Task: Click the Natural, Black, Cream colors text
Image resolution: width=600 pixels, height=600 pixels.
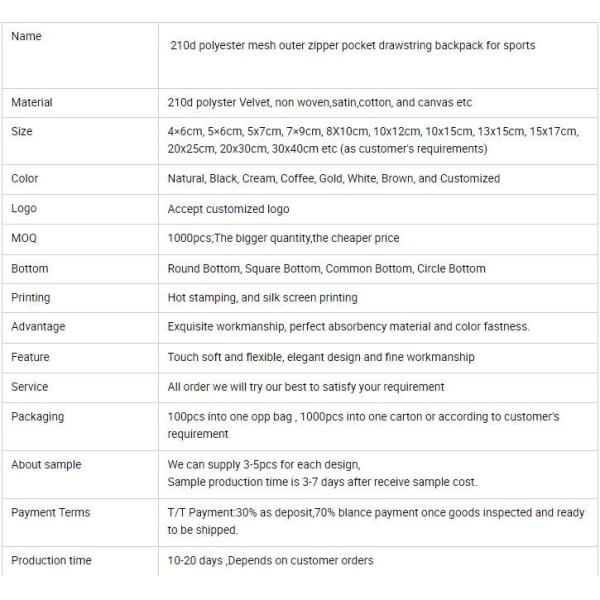Action: point(333,179)
